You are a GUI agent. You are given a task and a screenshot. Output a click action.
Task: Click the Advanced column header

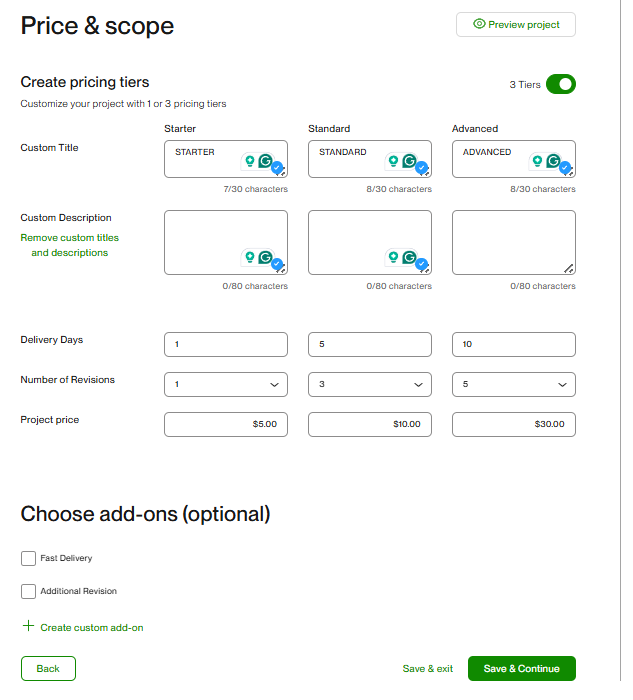(475, 129)
